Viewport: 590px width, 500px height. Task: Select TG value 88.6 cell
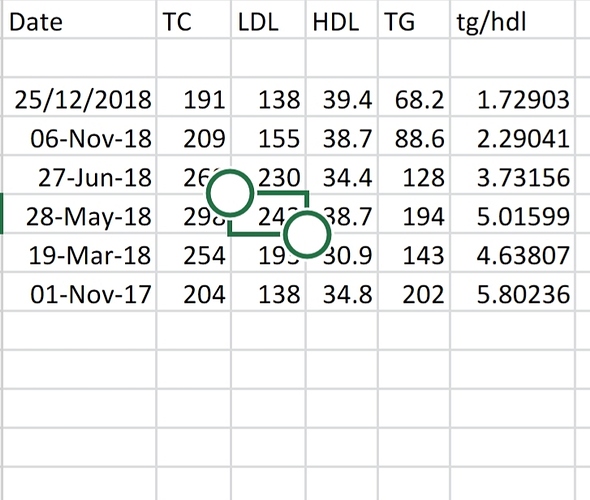414,136
